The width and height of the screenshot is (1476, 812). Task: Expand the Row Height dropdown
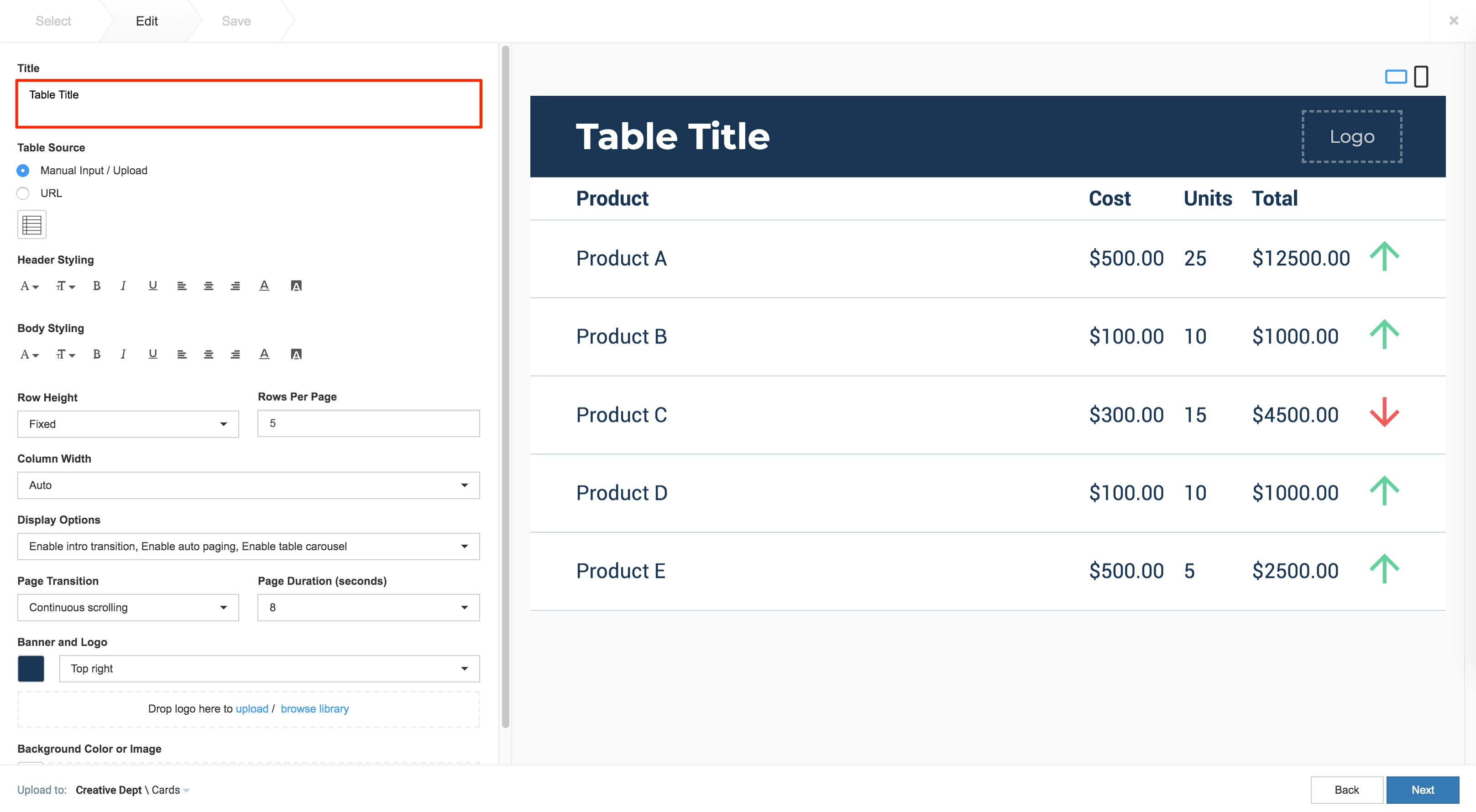point(128,424)
